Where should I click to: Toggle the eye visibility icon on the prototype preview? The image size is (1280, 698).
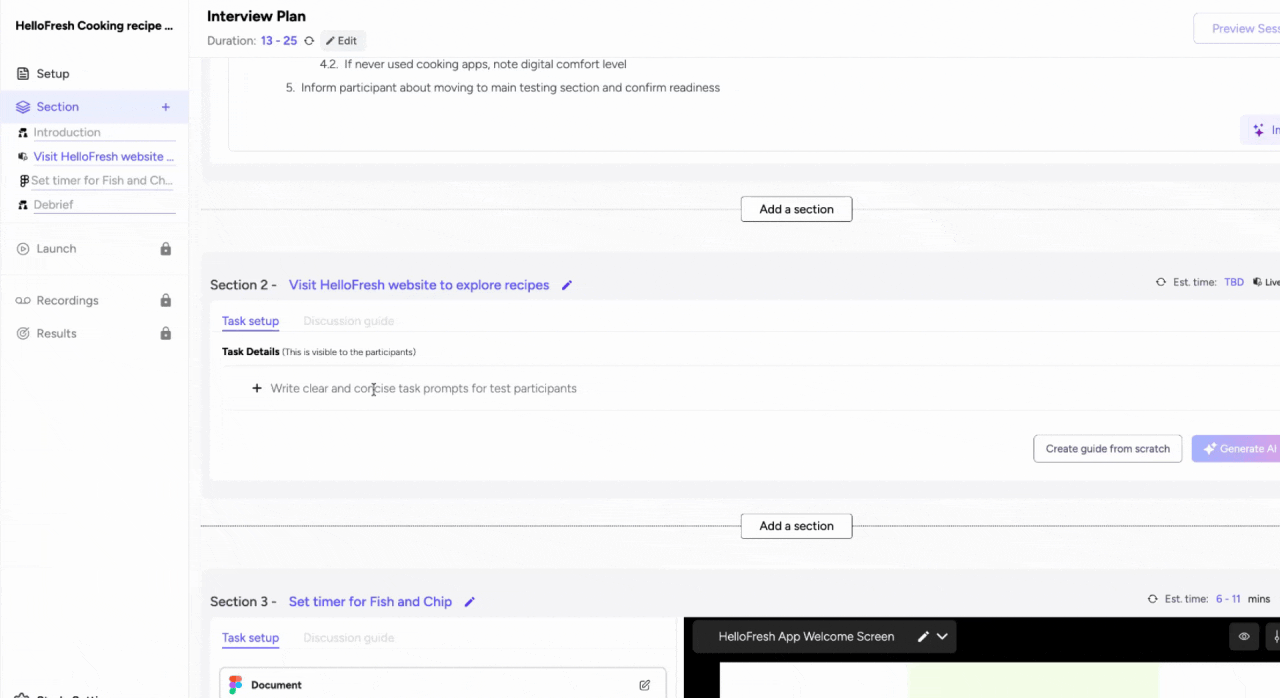click(x=1243, y=636)
